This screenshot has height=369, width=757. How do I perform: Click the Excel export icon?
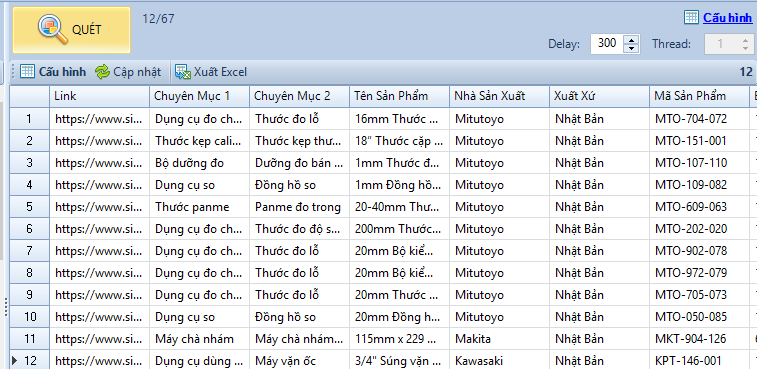[182, 72]
